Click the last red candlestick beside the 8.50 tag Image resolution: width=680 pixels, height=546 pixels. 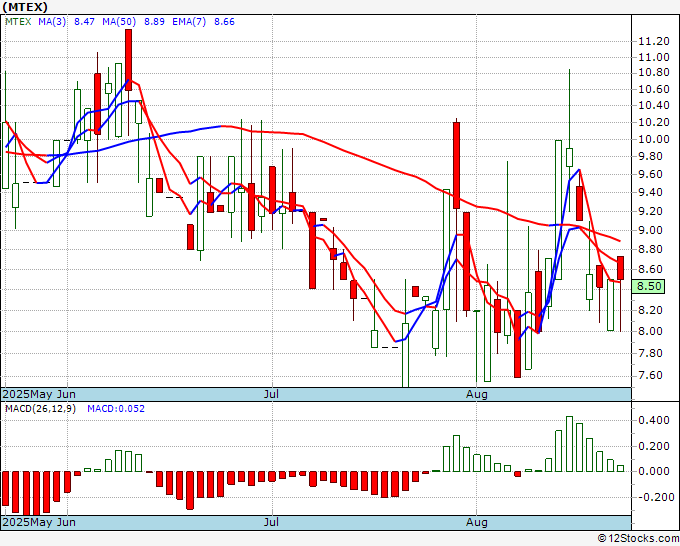[x=621, y=268]
